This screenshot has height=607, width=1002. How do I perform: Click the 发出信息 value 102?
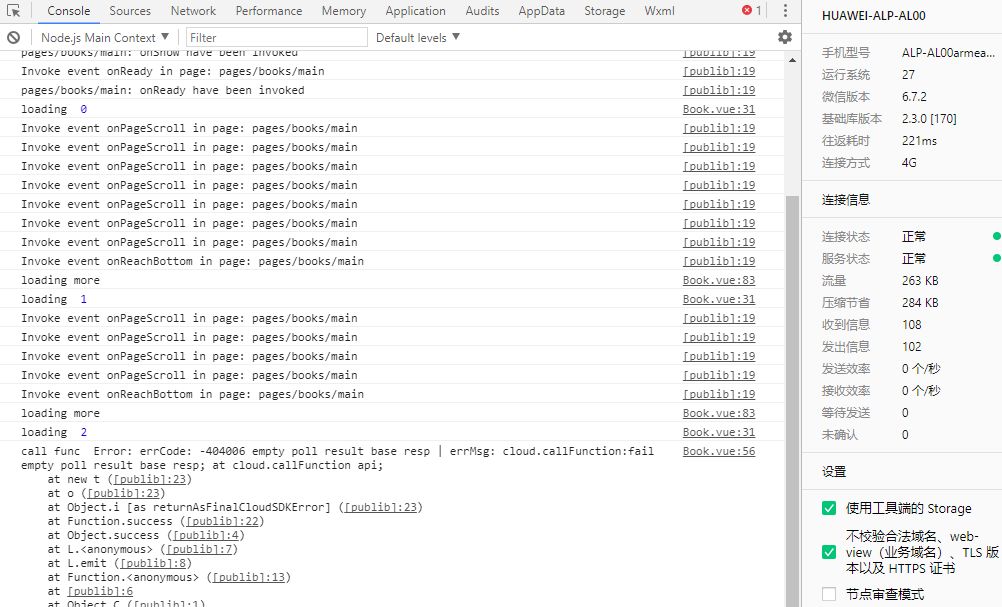click(912, 346)
